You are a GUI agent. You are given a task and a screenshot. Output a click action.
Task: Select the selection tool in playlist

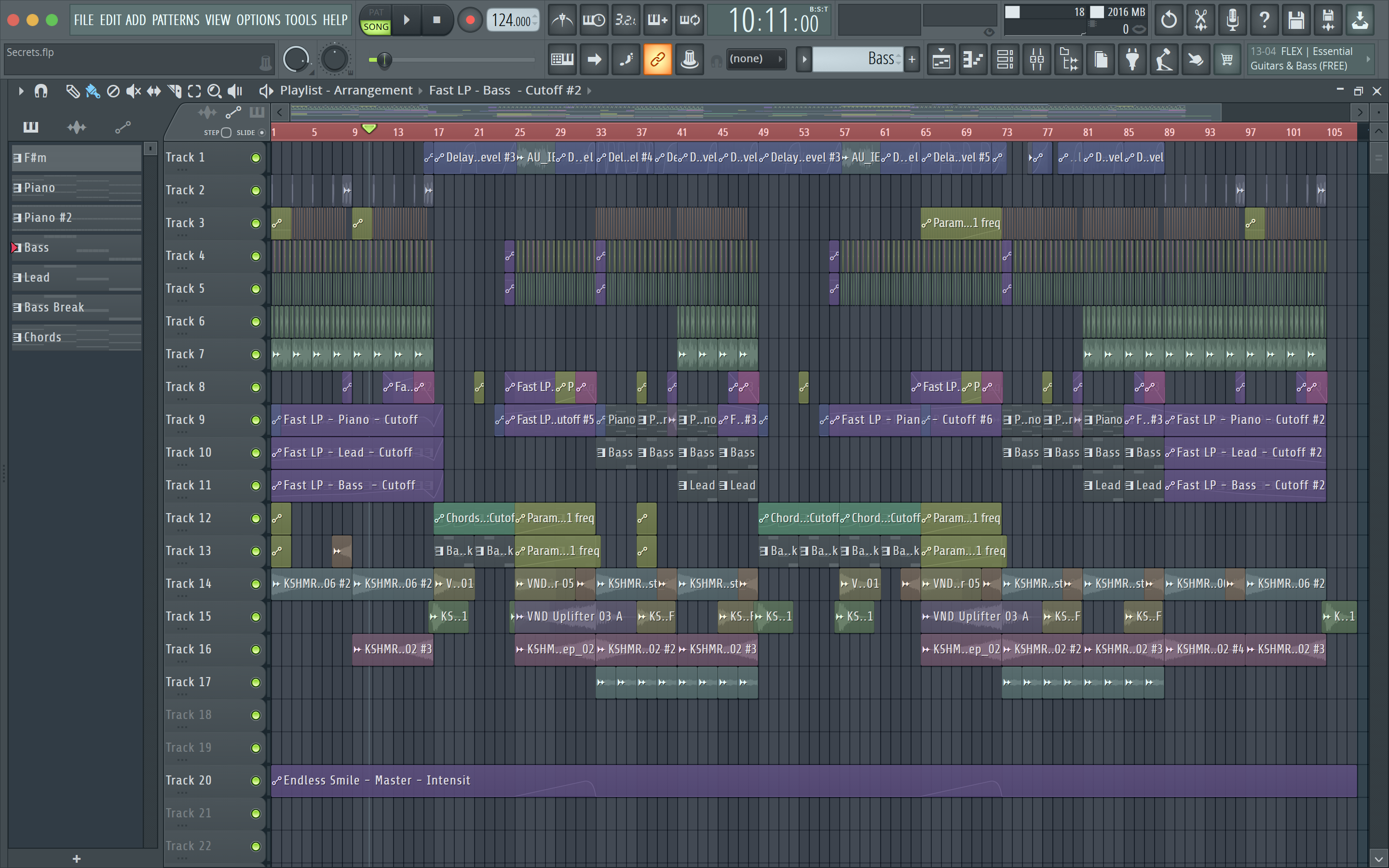(194, 91)
